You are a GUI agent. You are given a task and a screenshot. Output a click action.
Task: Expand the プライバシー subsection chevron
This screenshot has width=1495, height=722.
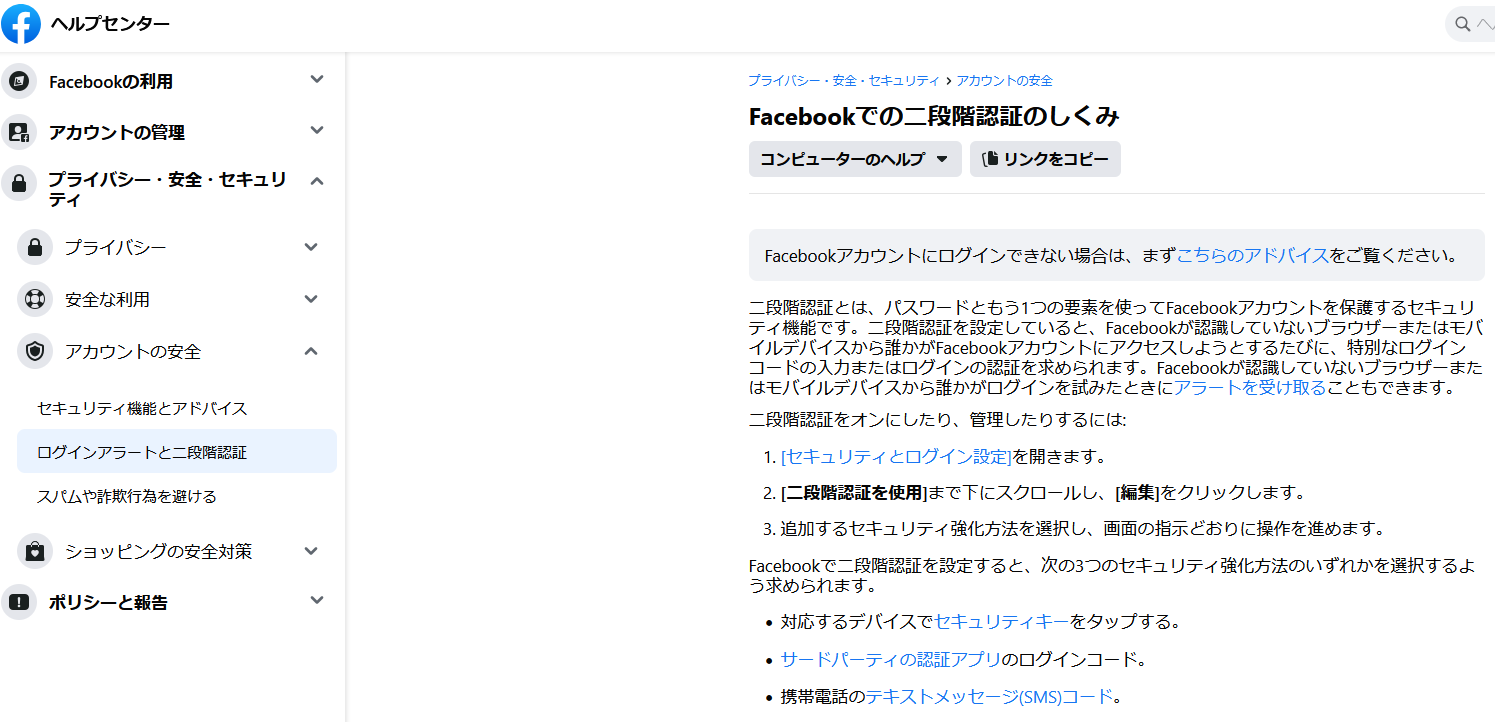(311, 246)
